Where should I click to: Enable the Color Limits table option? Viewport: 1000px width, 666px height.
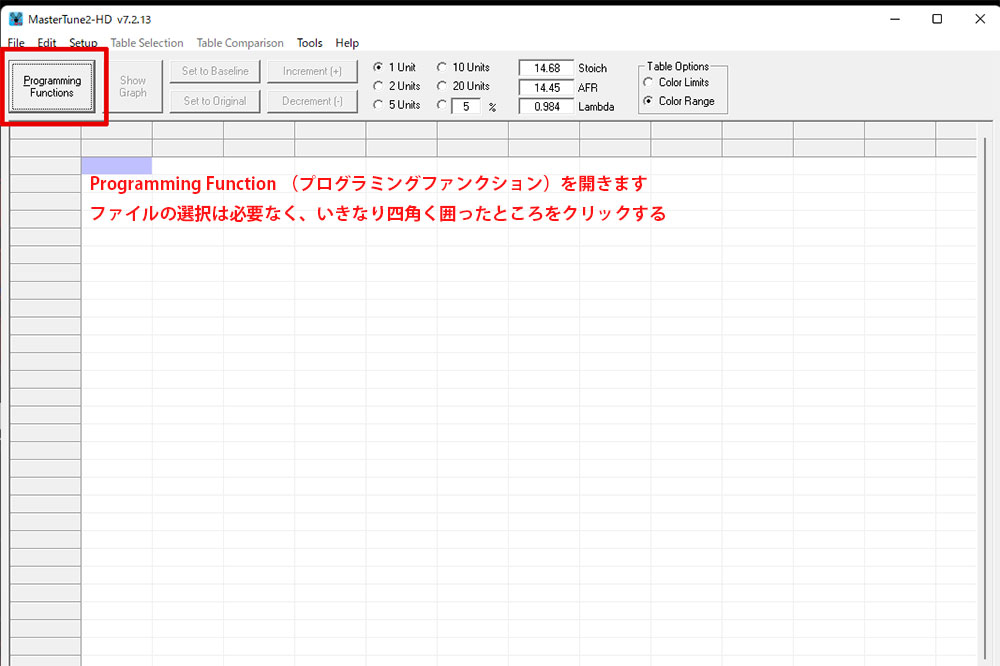click(649, 83)
